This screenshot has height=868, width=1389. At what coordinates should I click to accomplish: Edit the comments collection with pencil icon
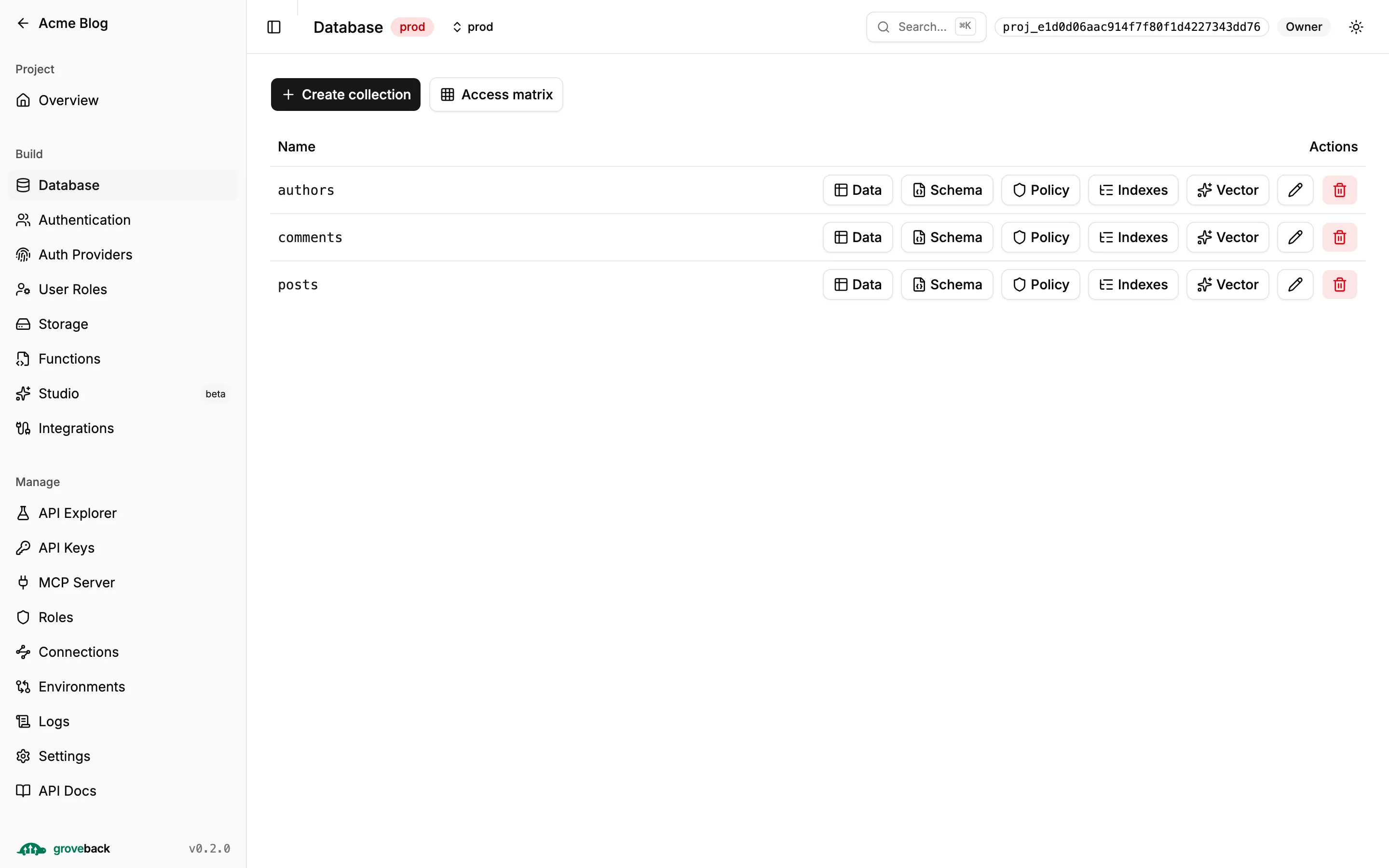point(1295,237)
